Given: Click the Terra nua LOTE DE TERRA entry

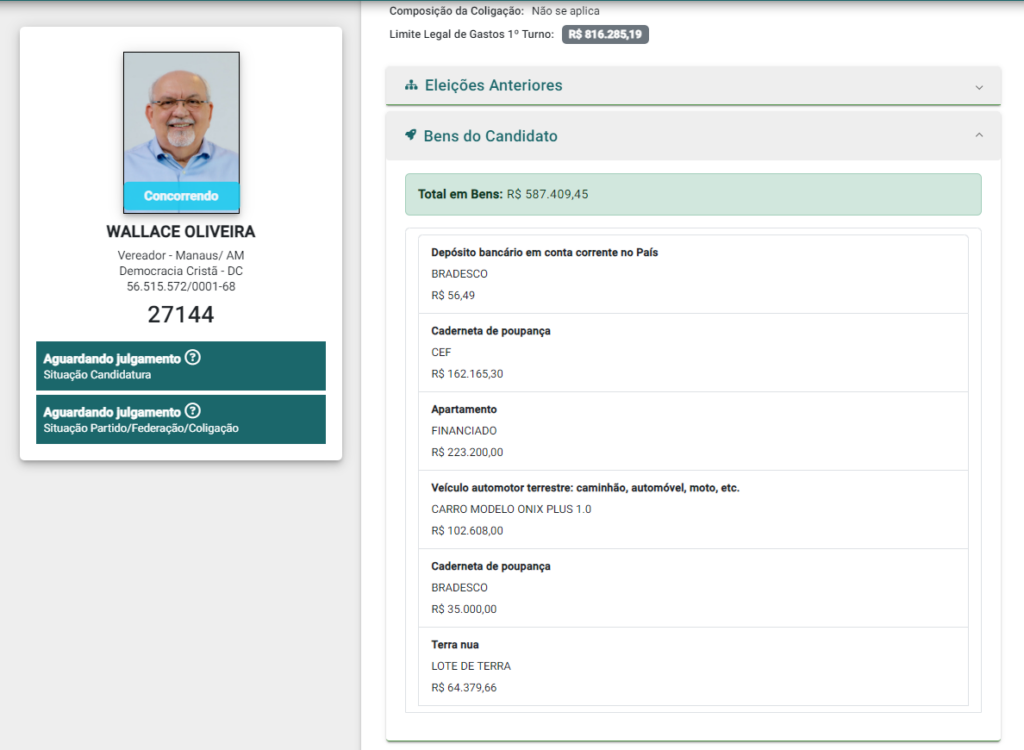Looking at the screenshot, I should (692, 666).
